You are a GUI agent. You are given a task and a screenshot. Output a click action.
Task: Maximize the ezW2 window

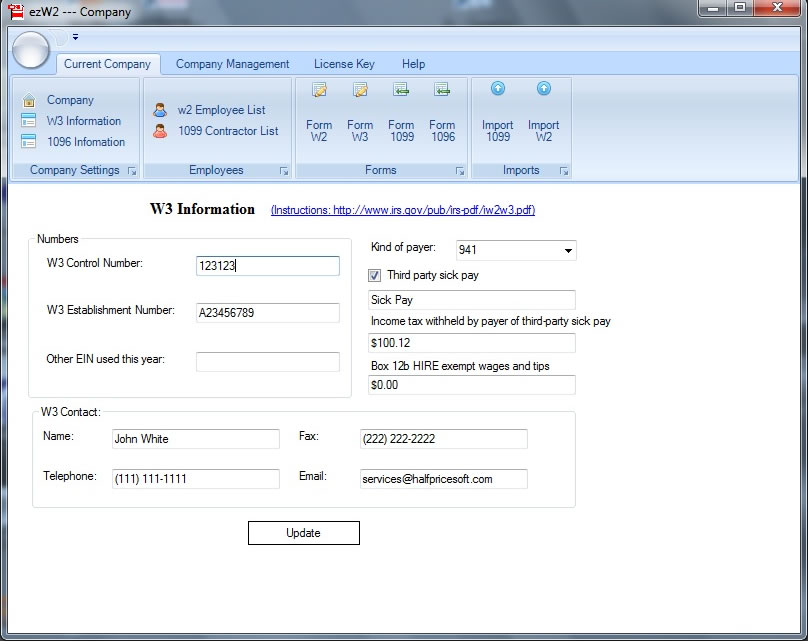pos(740,8)
